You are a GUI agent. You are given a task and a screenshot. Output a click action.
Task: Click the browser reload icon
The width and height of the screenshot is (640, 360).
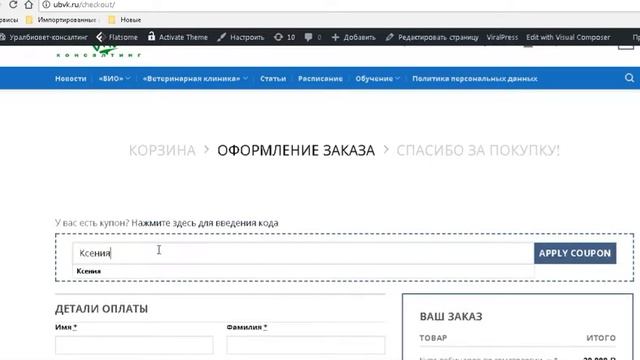pyautogui.click(x=13, y=4)
